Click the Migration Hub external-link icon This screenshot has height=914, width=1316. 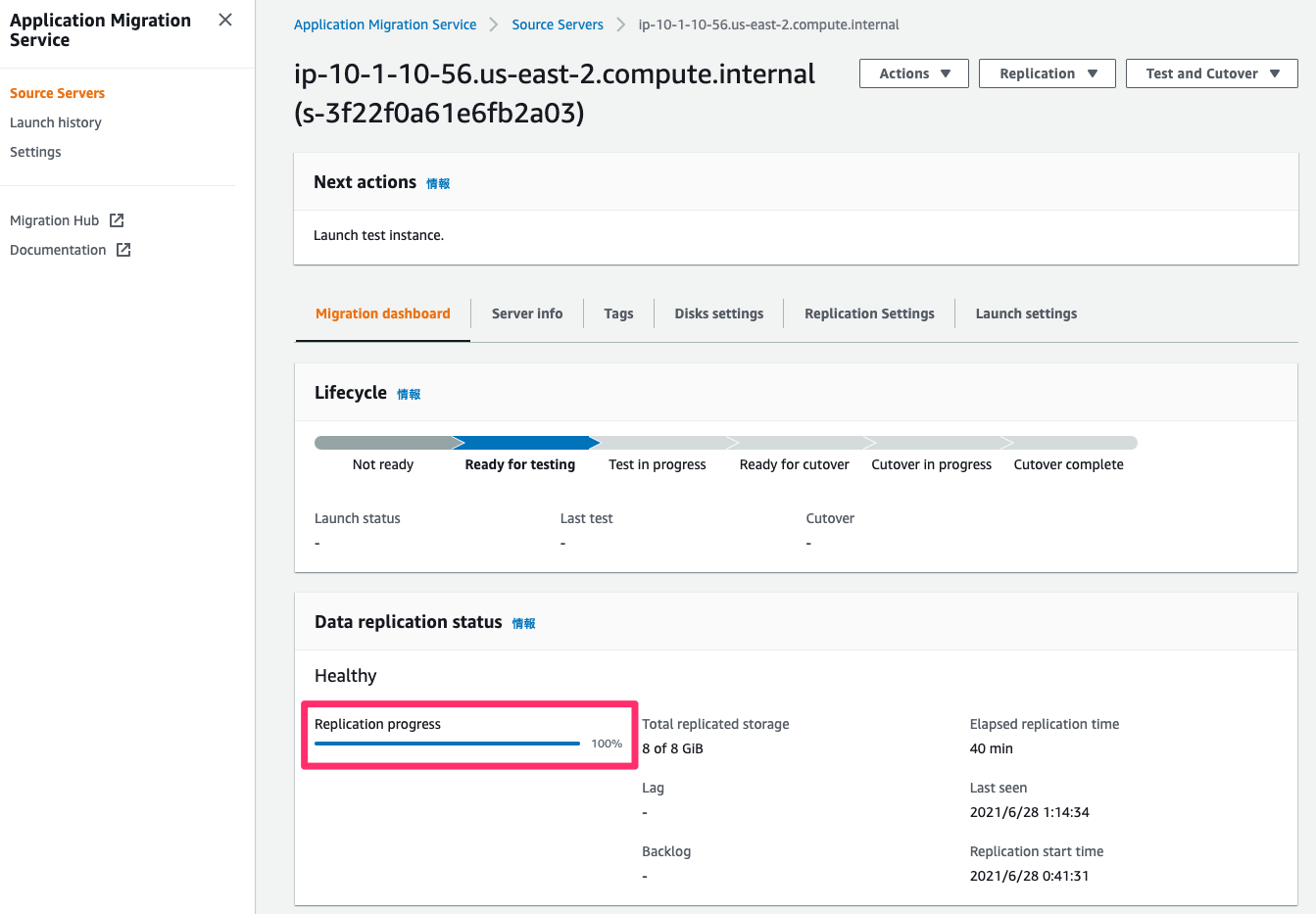pyautogui.click(x=117, y=220)
